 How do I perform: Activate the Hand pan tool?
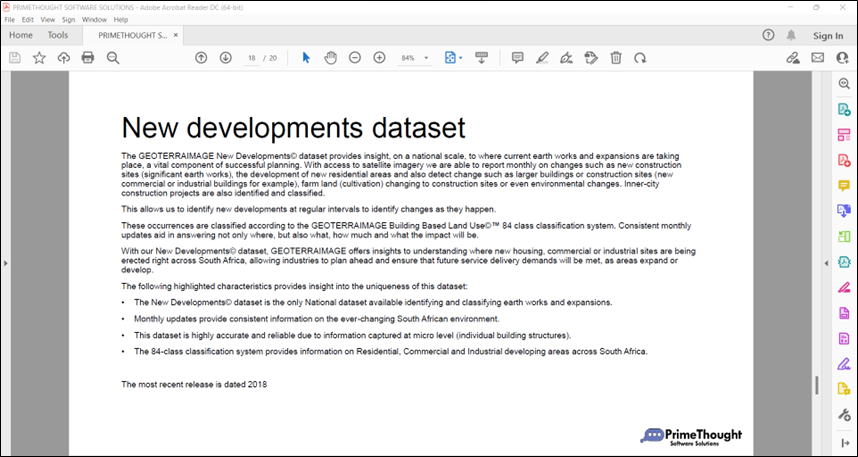click(x=331, y=57)
